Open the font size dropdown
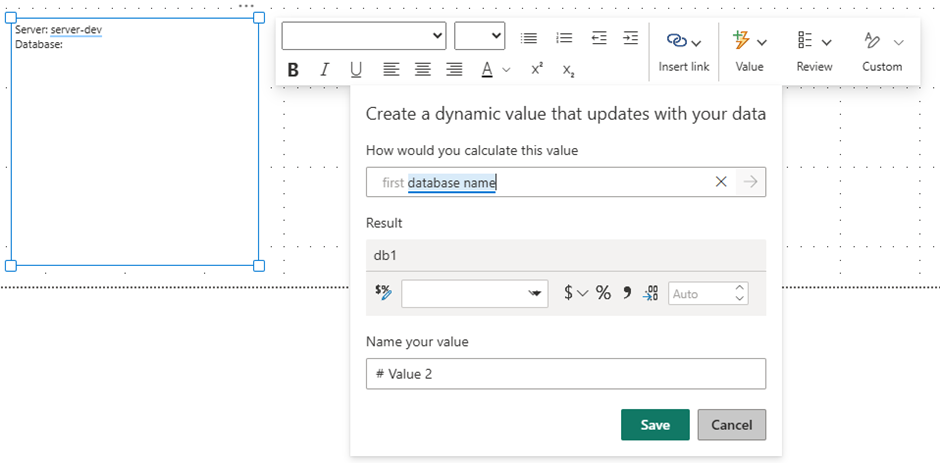The image size is (940, 463). [480, 36]
